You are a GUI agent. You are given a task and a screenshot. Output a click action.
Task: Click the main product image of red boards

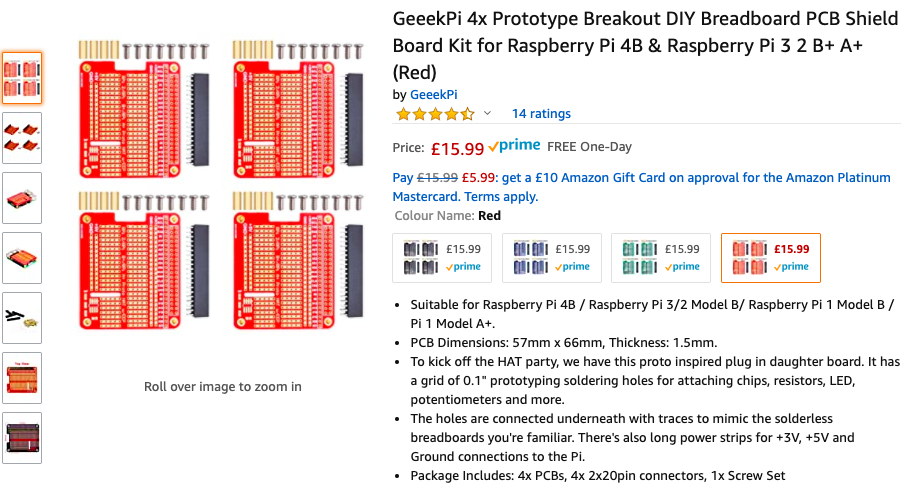click(222, 187)
